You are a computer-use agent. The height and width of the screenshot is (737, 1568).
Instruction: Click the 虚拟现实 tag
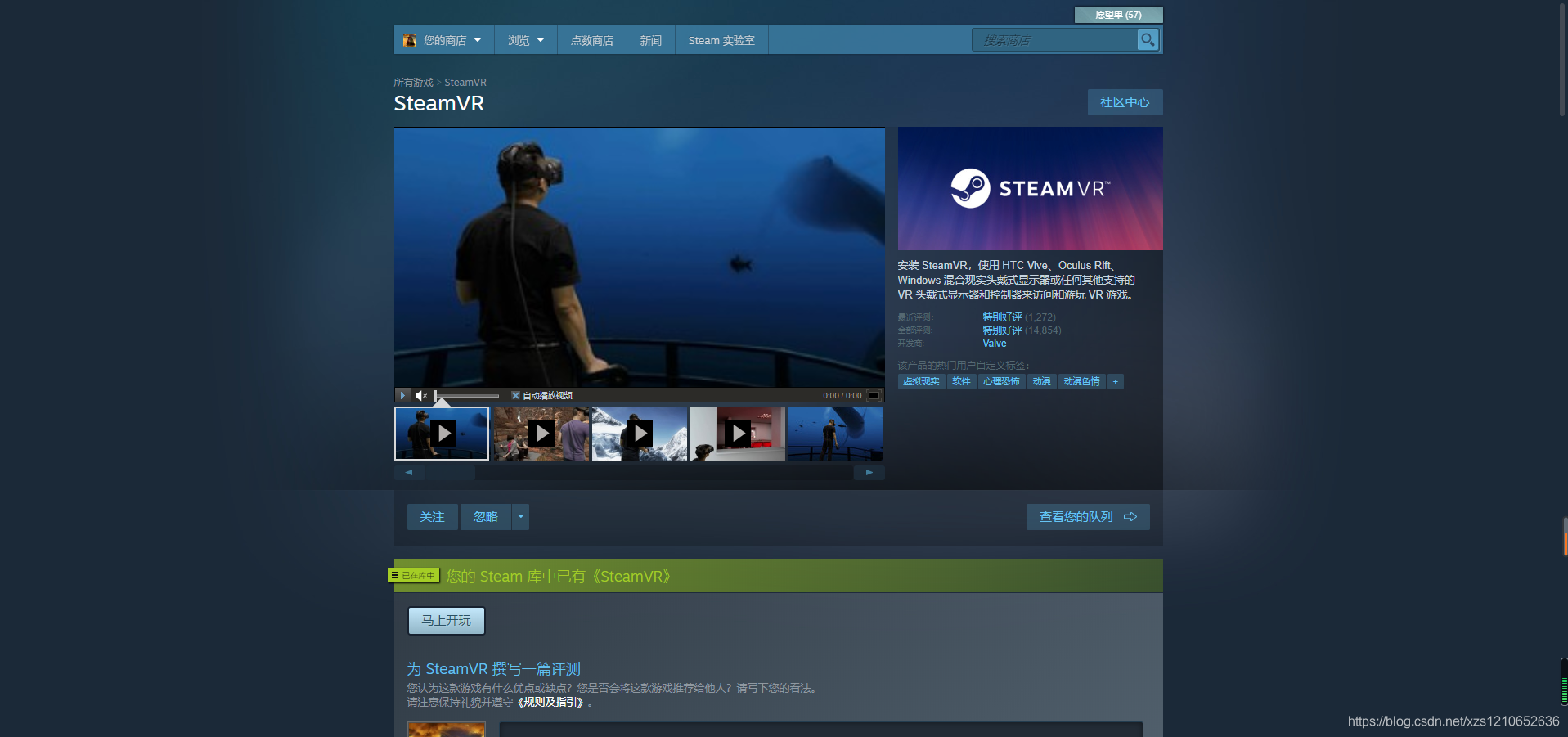click(921, 381)
